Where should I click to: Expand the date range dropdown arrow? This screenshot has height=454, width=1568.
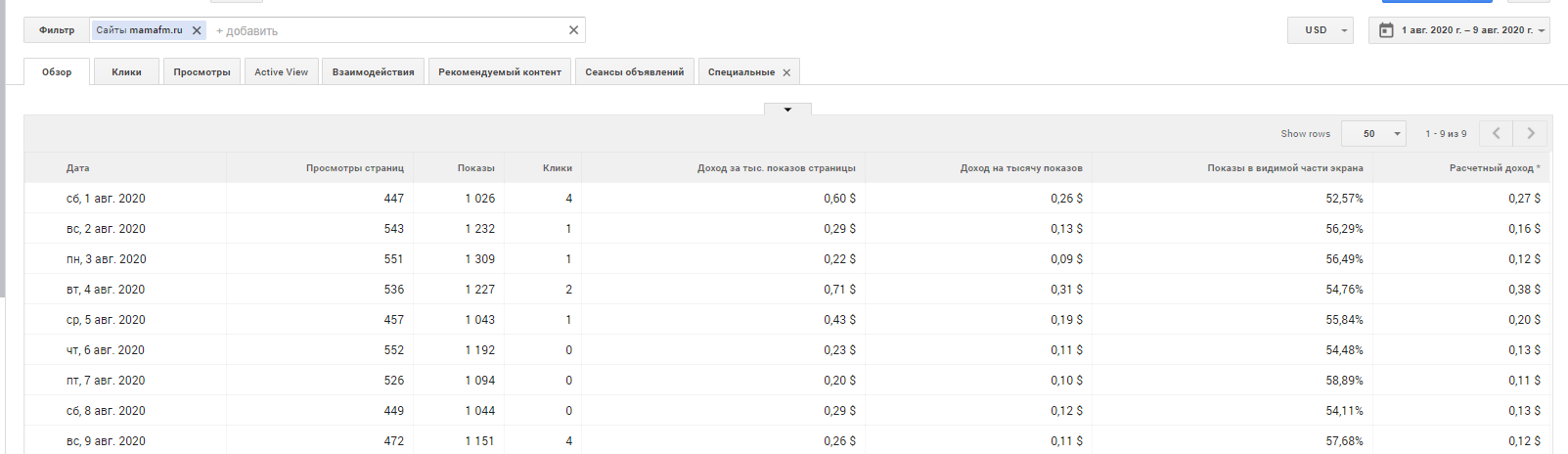point(1542,31)
